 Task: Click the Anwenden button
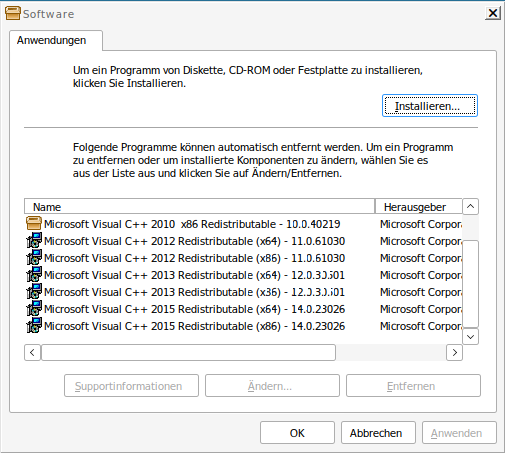coord(459,433)
